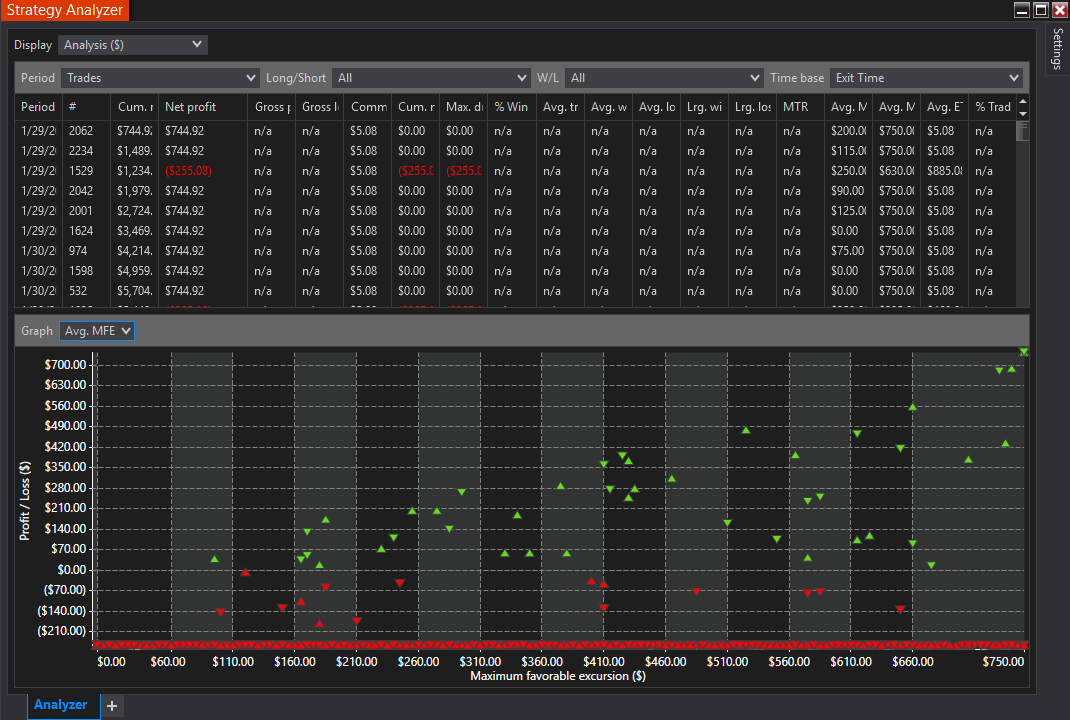Click the table scrollbar down arrow
The width and height of the screenshot is (1070, 720).
[x=1022, y=114]
